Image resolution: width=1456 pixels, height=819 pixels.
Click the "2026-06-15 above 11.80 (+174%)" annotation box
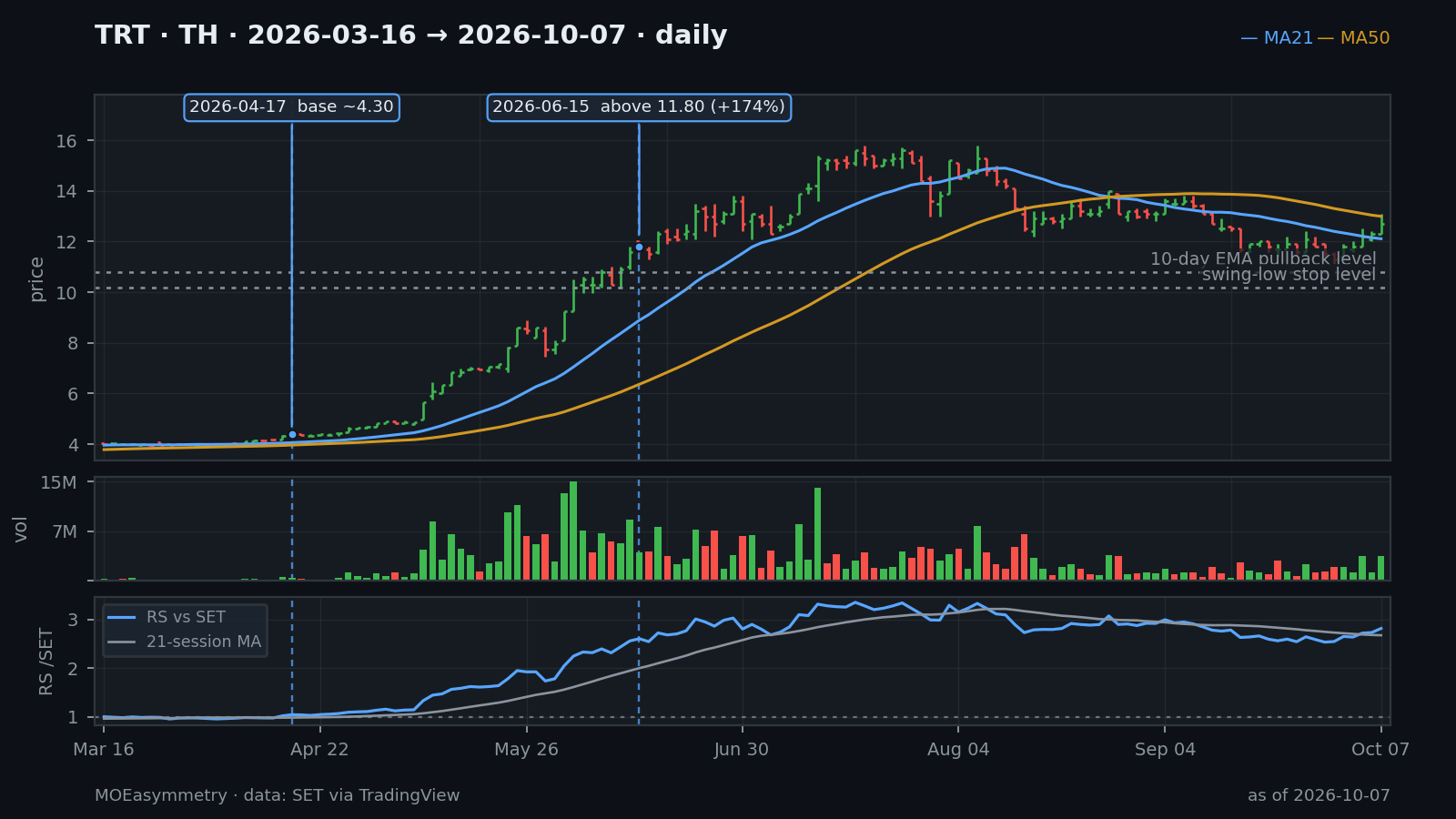pos(639,107)
